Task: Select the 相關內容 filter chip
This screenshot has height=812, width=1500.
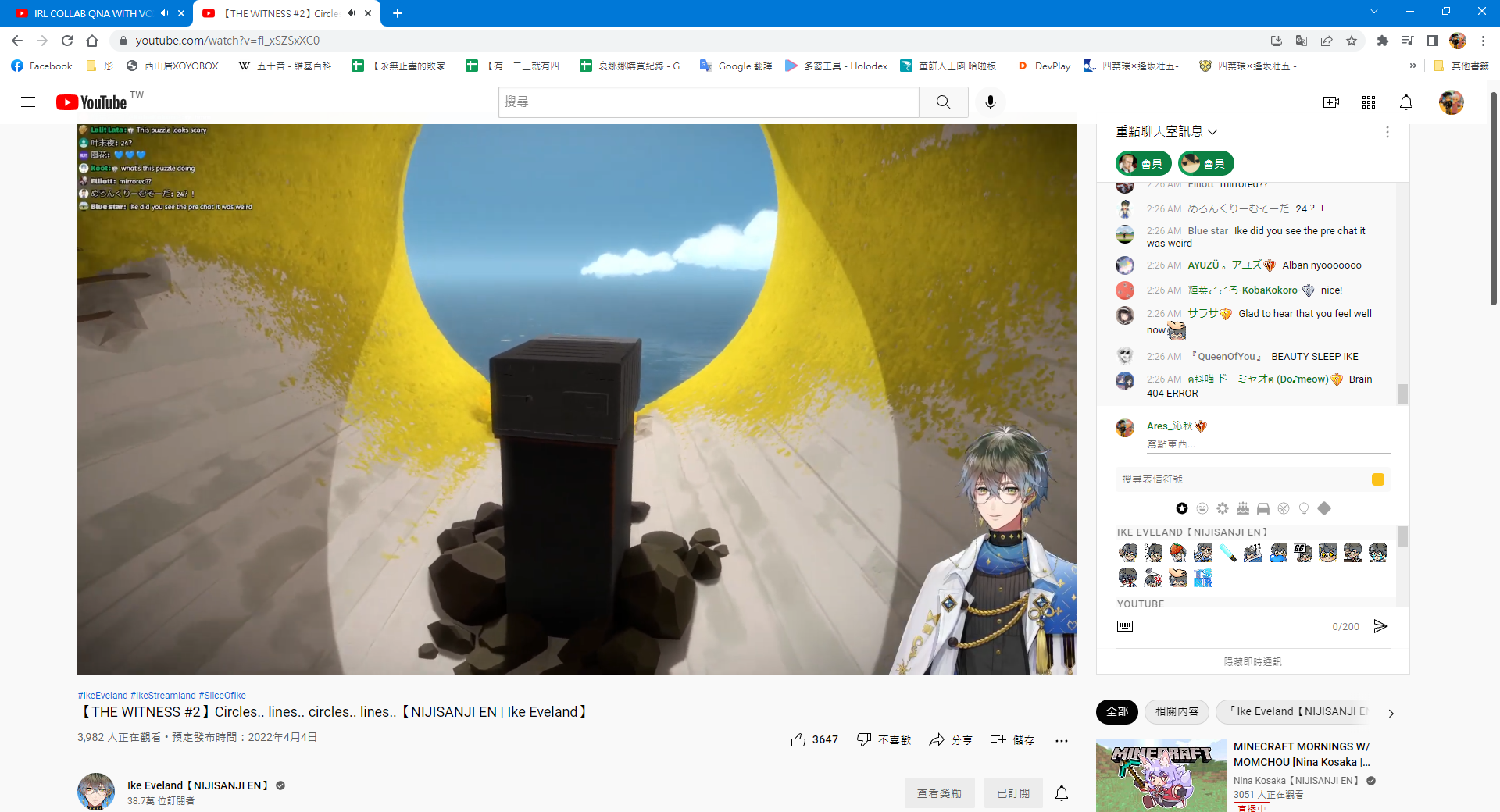Action: 1177,712
